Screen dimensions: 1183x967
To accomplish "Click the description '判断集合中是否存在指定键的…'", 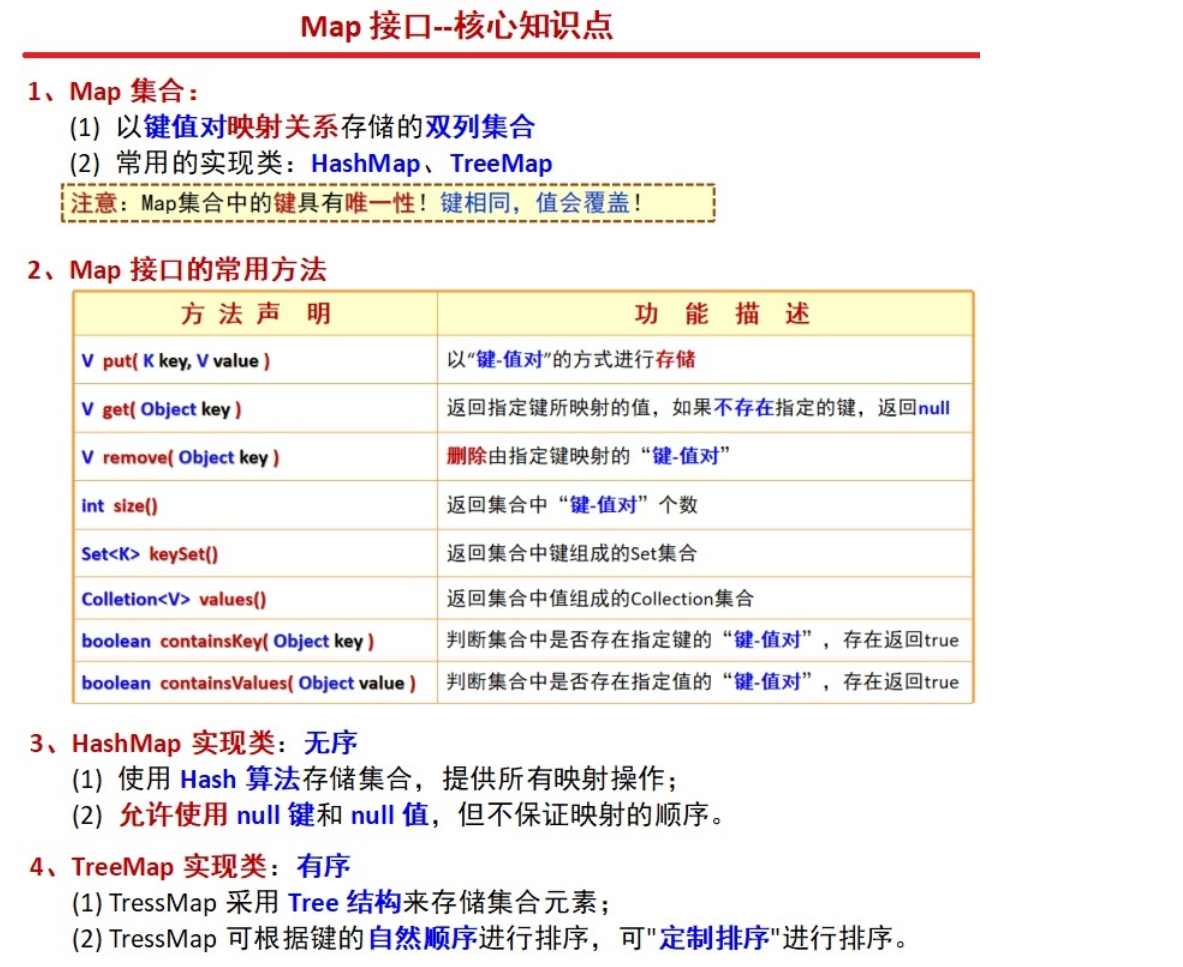I will point(702,640).
